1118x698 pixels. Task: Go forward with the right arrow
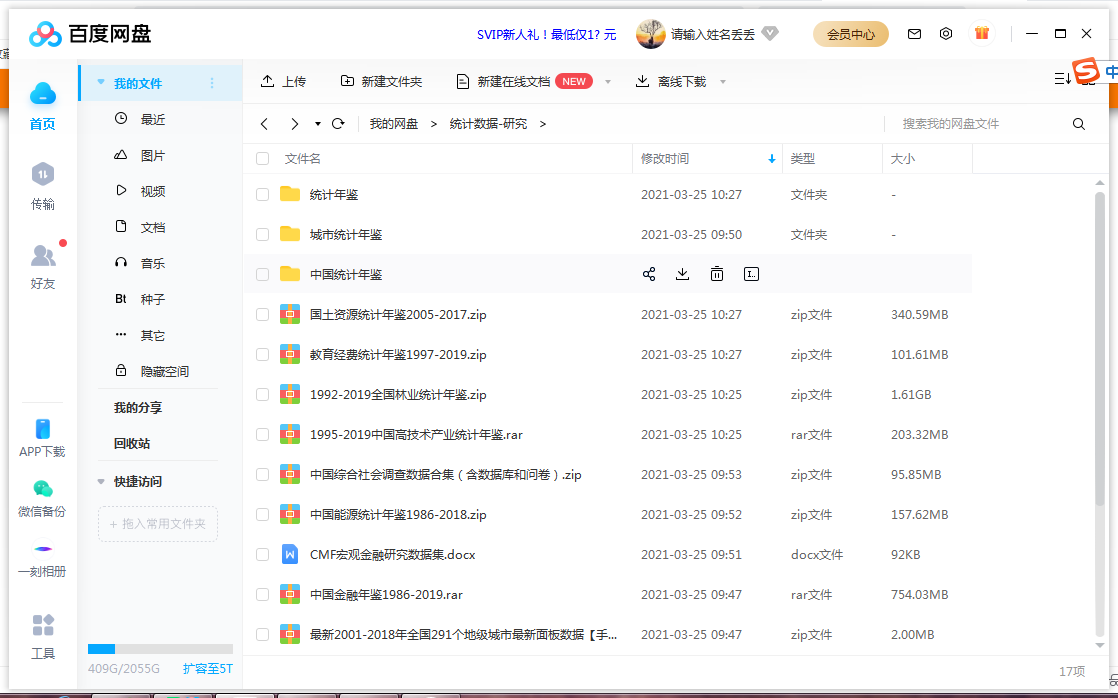[x=294, y=124]
